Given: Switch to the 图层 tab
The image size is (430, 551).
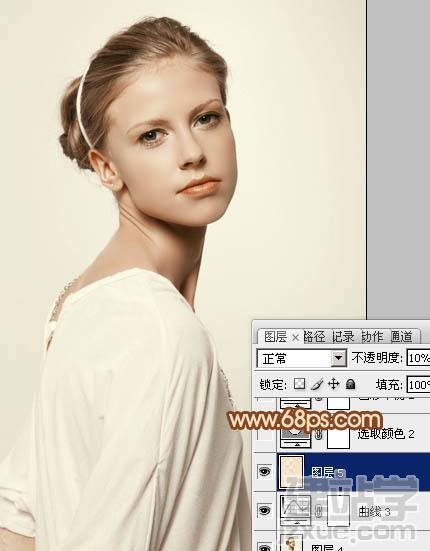Looking at the screenshot, I should click(275, 337).
